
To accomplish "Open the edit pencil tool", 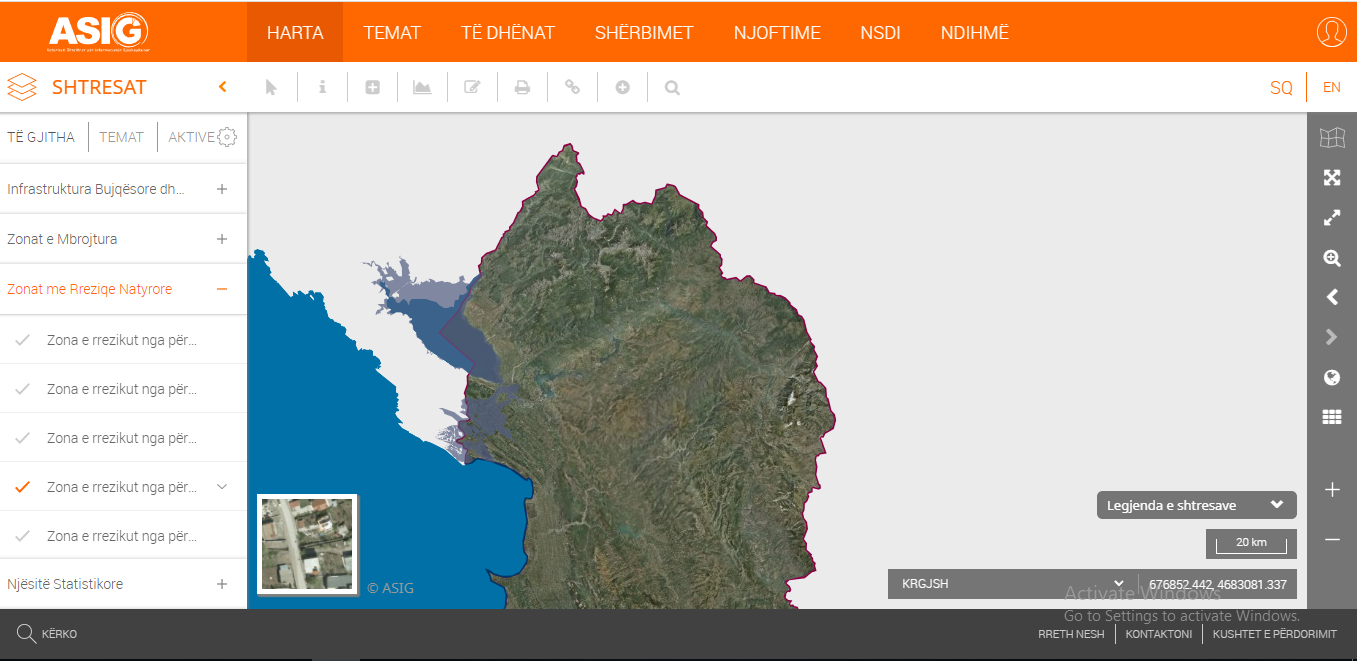I will click(x=472, y=87).
